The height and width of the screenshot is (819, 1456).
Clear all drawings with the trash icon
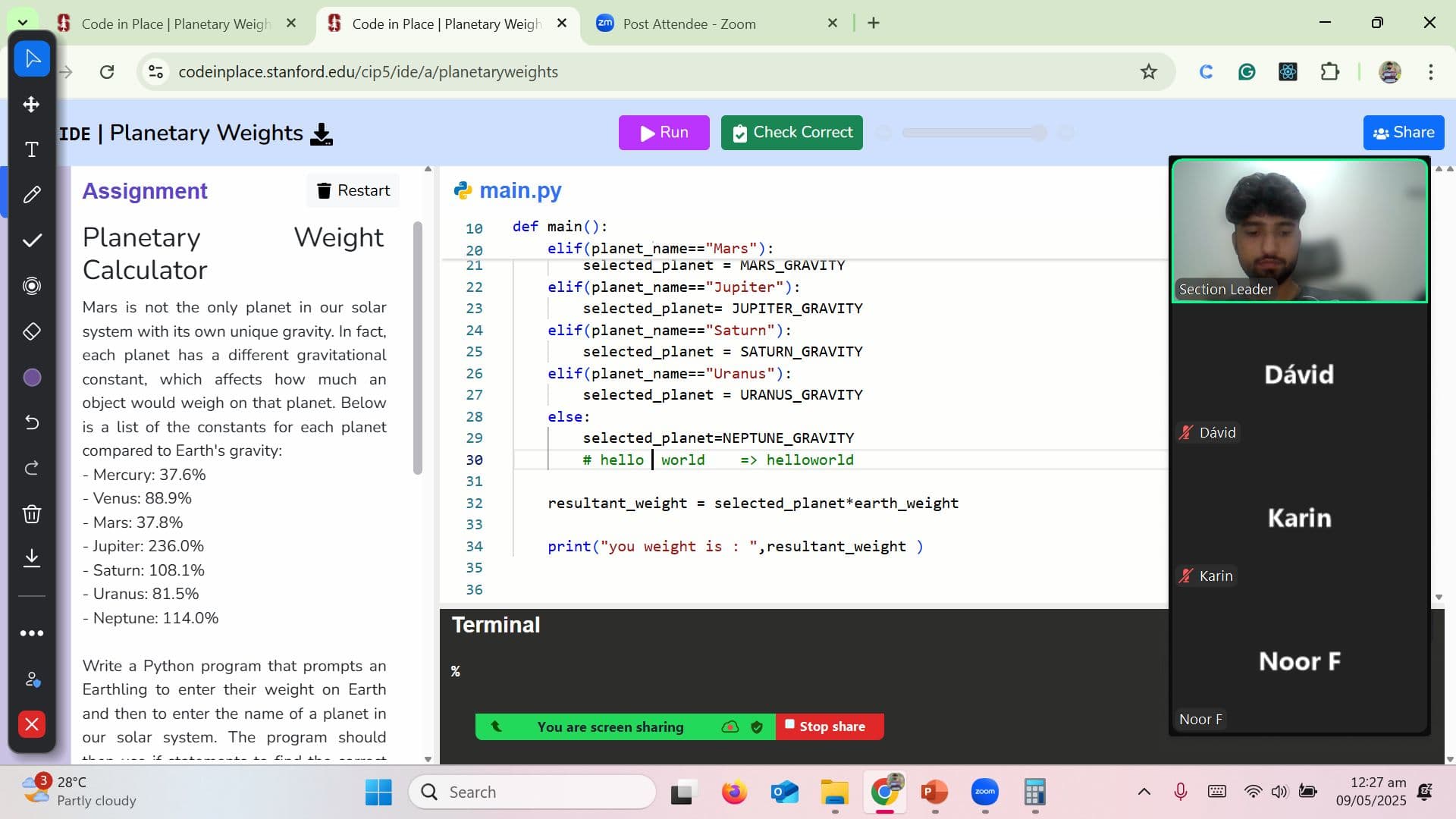tap(31, 513)
